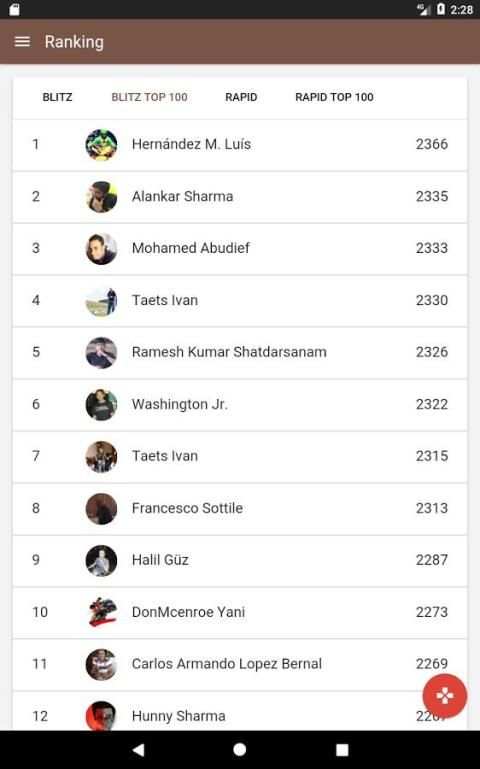Open Hernández M. Luís profile picture

coord(101,145)
